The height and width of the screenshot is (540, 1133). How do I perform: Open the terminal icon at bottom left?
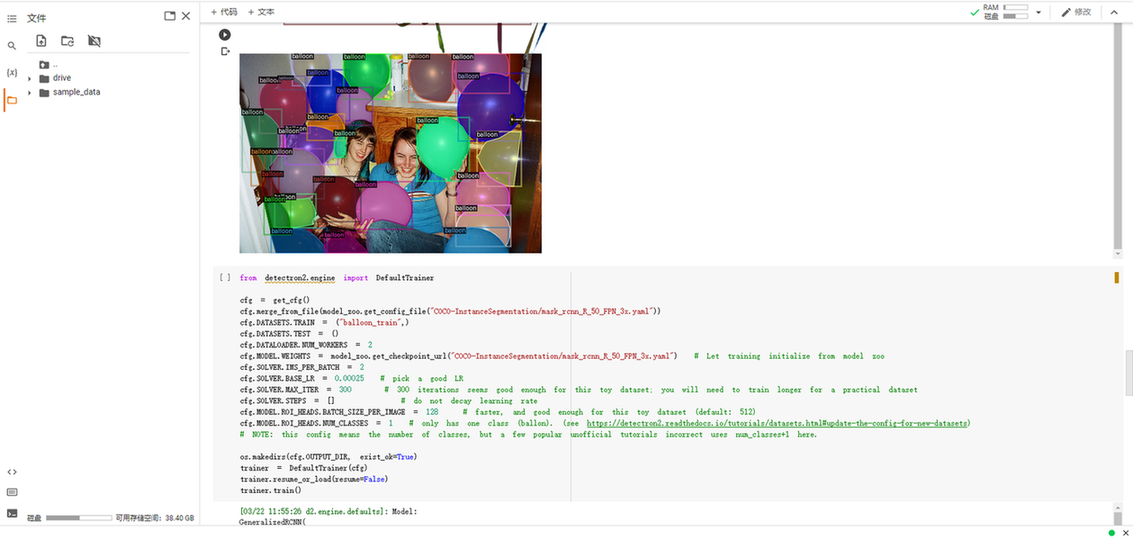[12, 513]
